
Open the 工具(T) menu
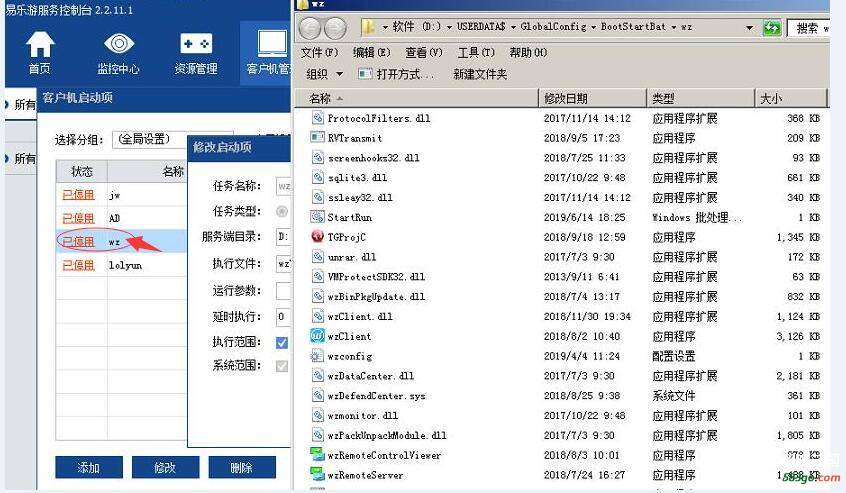(x=476, y=52)
